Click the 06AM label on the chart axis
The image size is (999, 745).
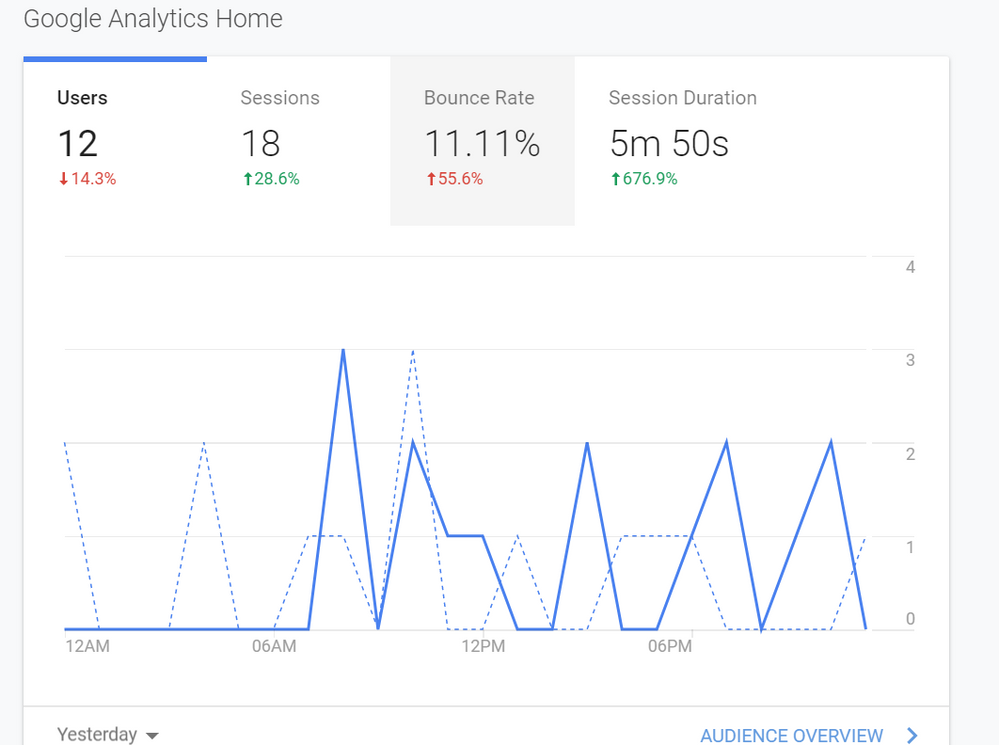[x=274, y=646]
